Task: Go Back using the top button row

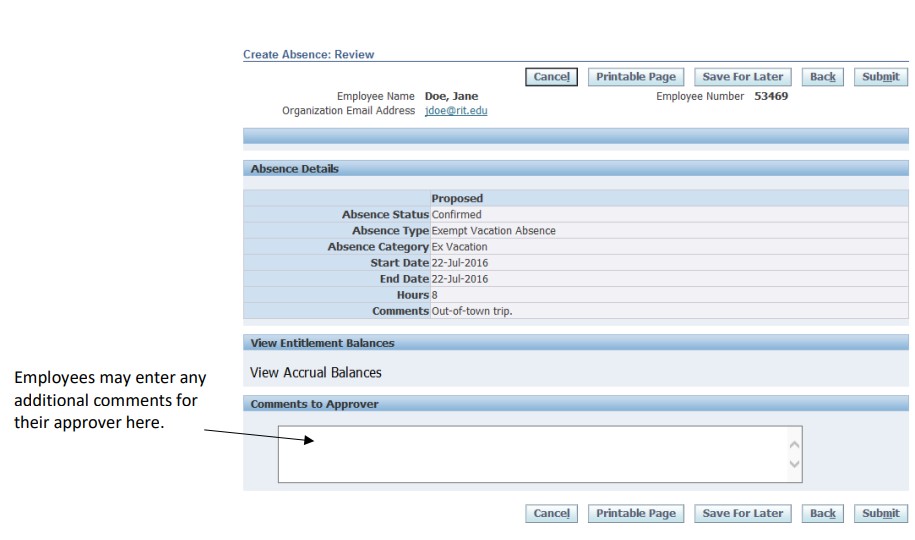Action: pos(824,77)
